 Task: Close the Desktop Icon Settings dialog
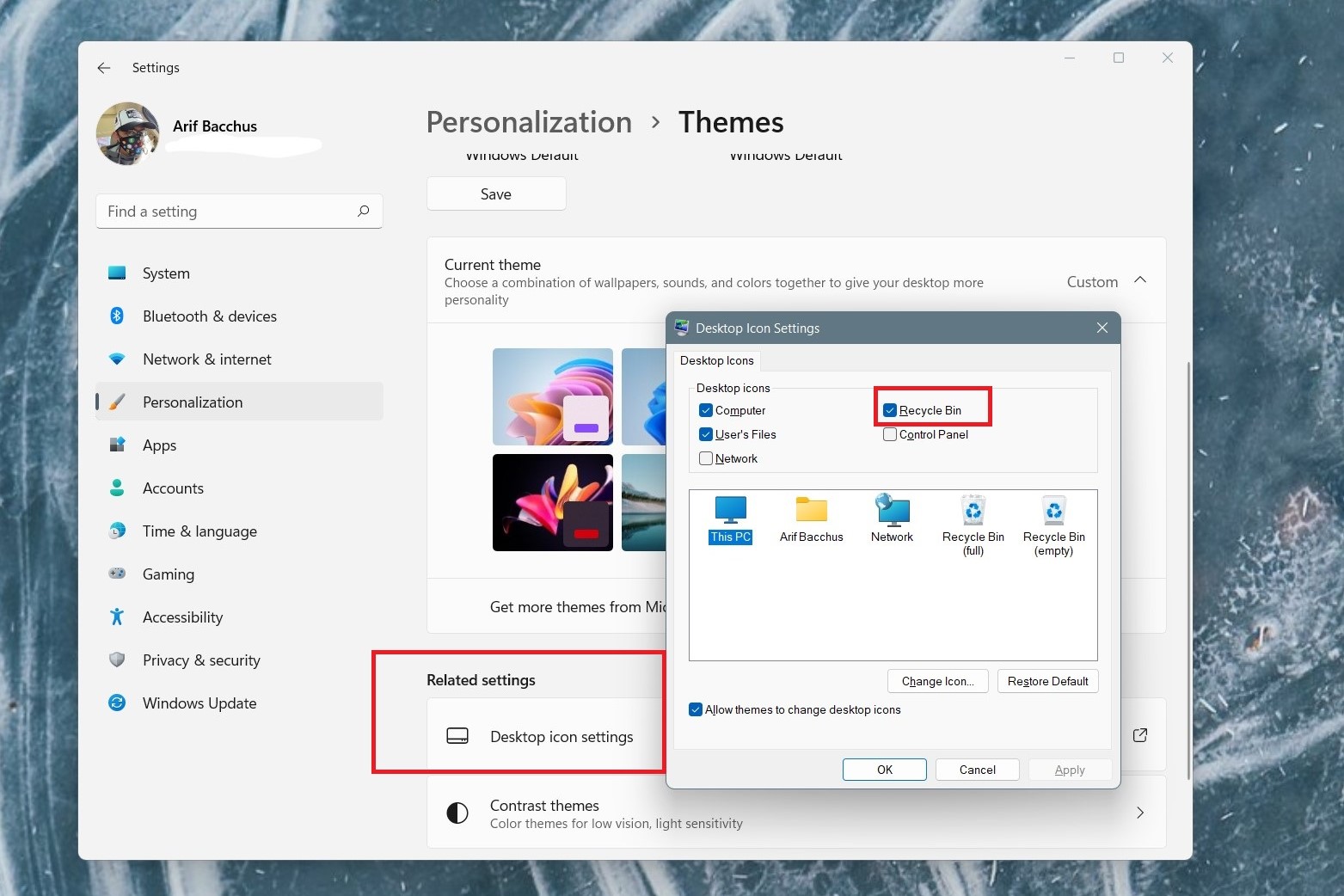[1102, 328]
